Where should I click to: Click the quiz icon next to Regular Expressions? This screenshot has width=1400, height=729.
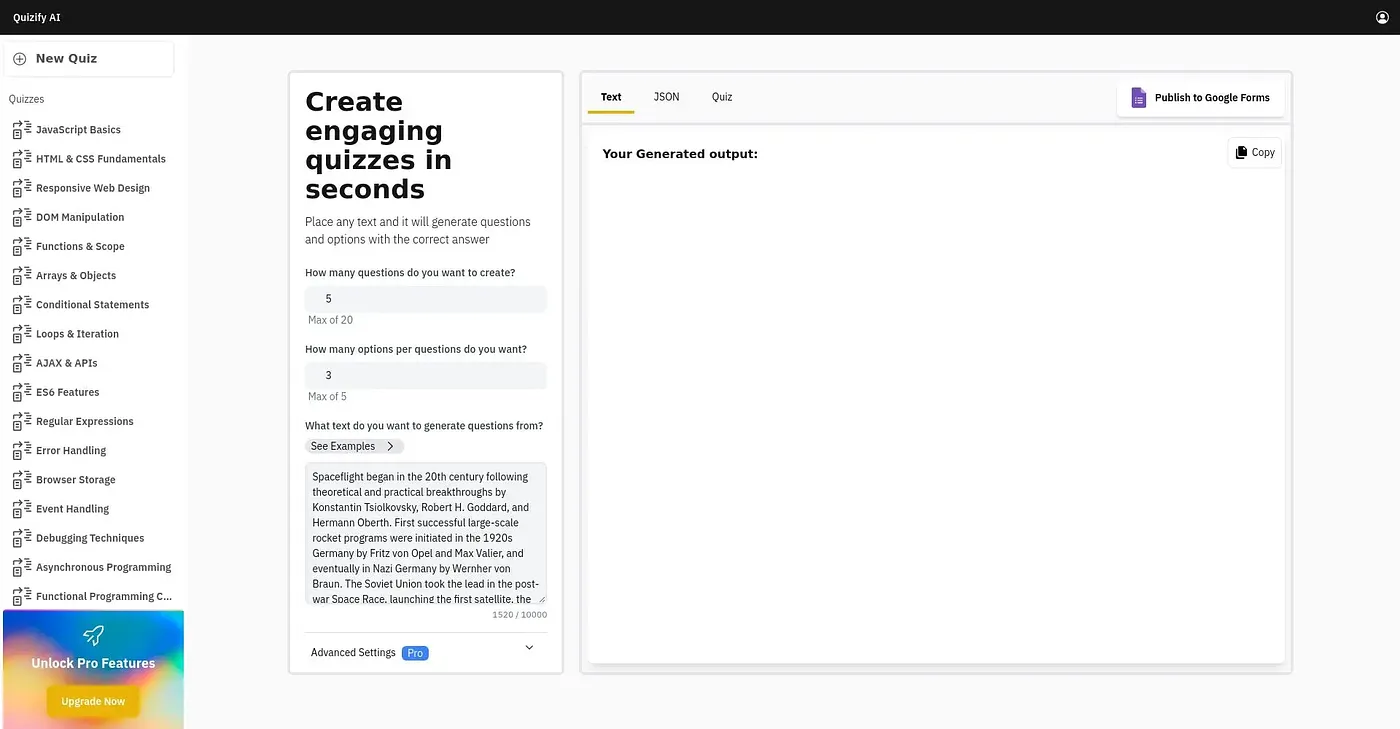[x=22, y=421]
